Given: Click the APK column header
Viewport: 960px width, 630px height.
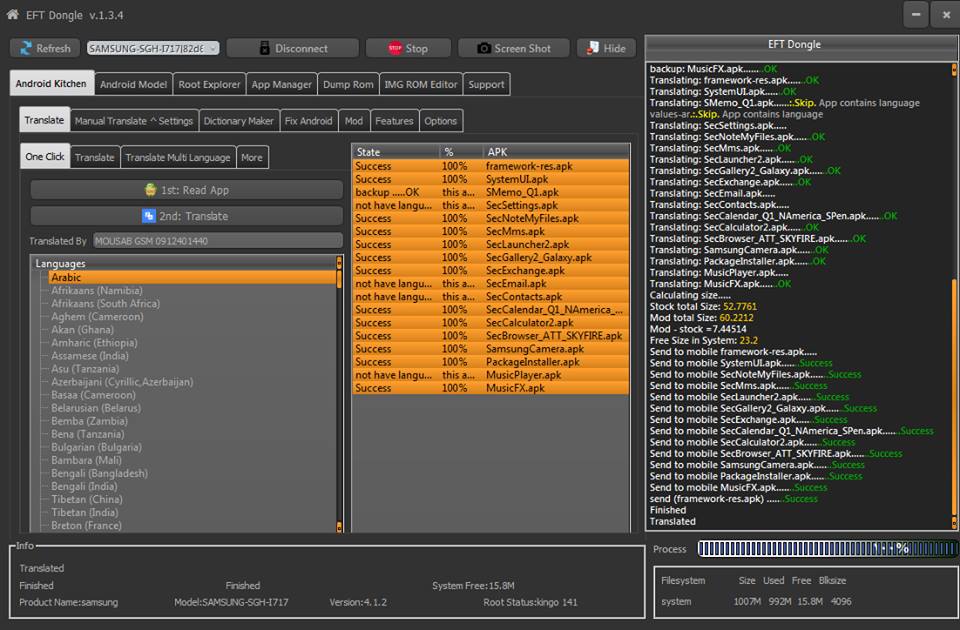Looking at the screenshot, I should tap(556, 152).
